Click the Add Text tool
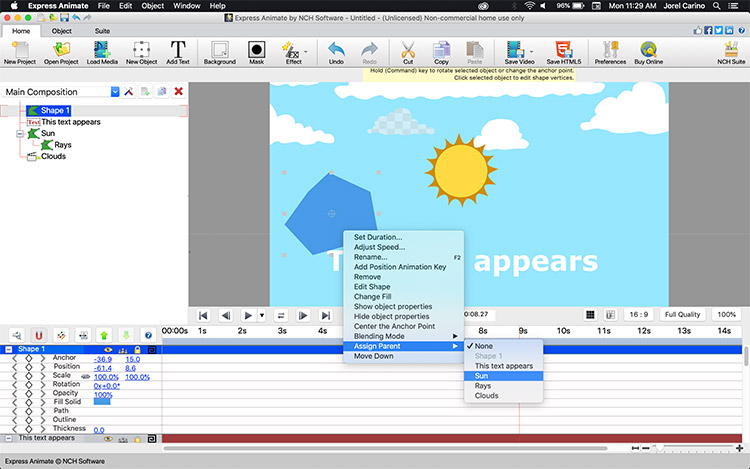Viewport: 750px width, 469px height. tap(177, 53)
